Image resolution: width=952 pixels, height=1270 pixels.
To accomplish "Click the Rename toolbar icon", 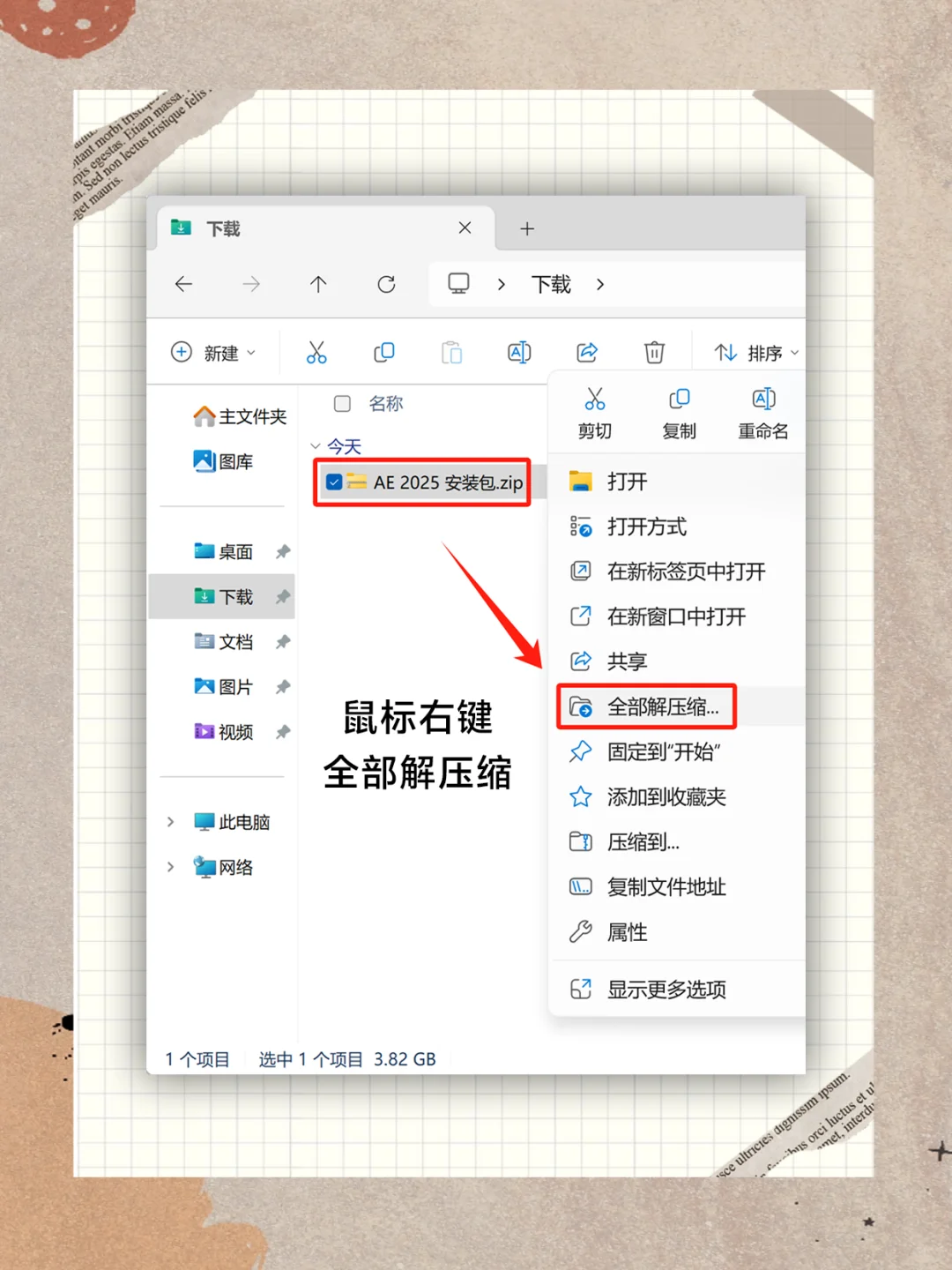I will (519, 352).
